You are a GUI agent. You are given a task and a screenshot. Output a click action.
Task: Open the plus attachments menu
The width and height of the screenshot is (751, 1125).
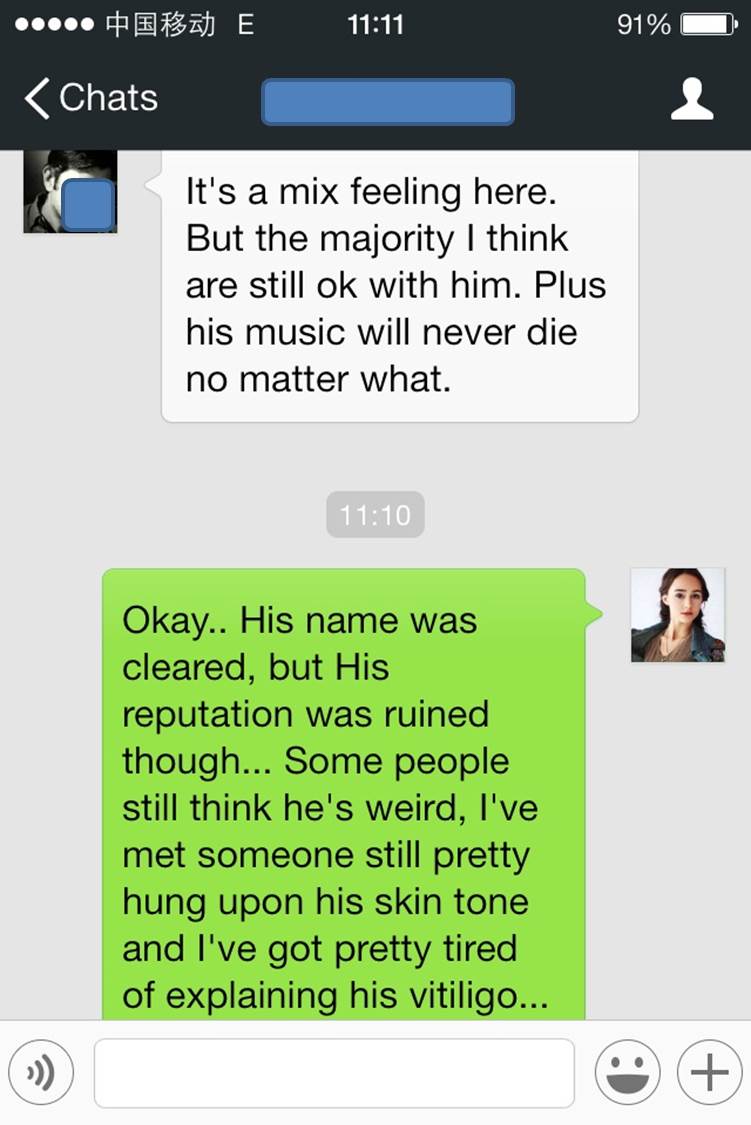coord(709,1073)
